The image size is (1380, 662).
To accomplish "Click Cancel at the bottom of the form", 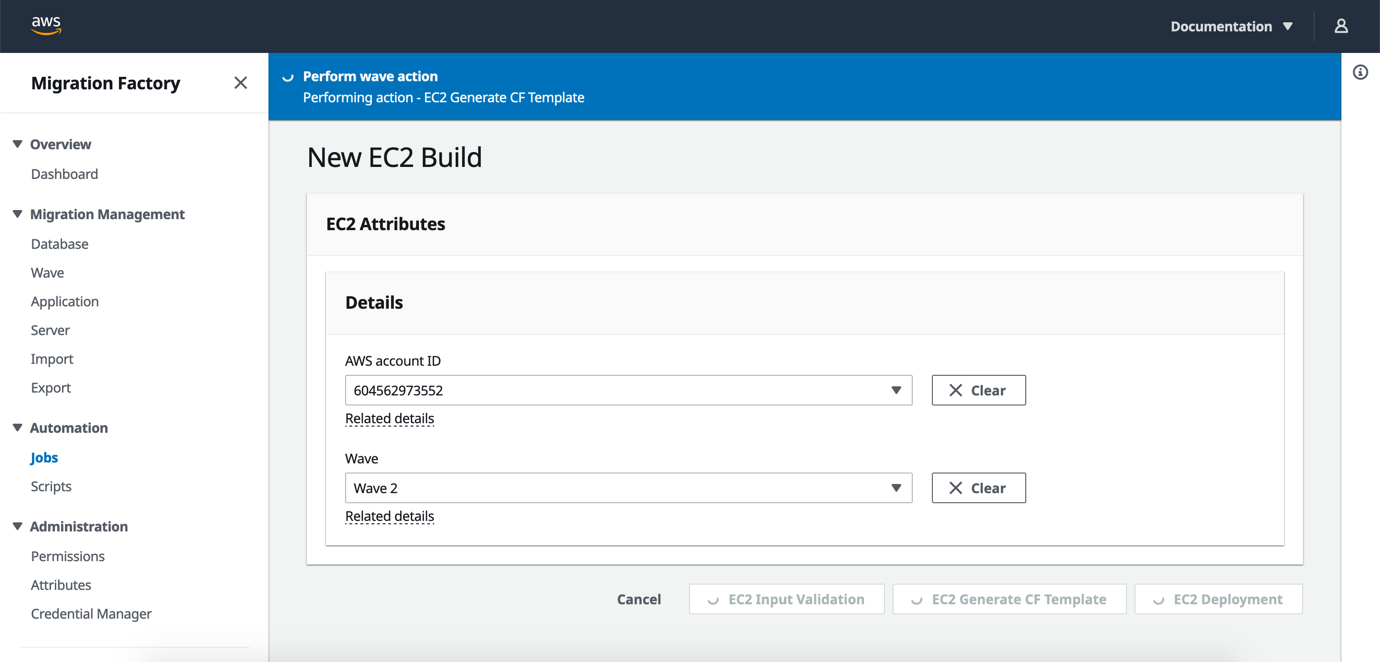I will (x=639, y=599).
